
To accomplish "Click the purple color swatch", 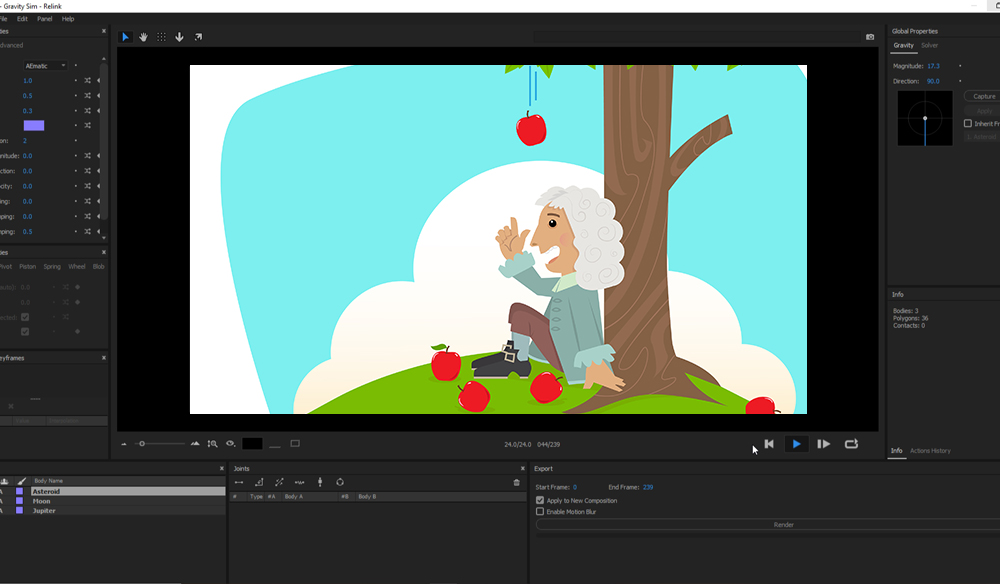I will pos(34,125).
